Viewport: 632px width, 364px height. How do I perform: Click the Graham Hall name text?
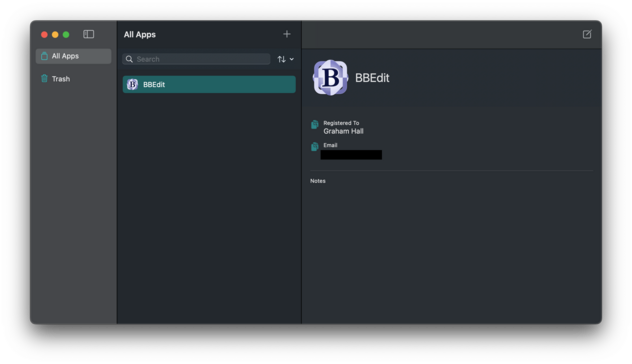point(343,131)
